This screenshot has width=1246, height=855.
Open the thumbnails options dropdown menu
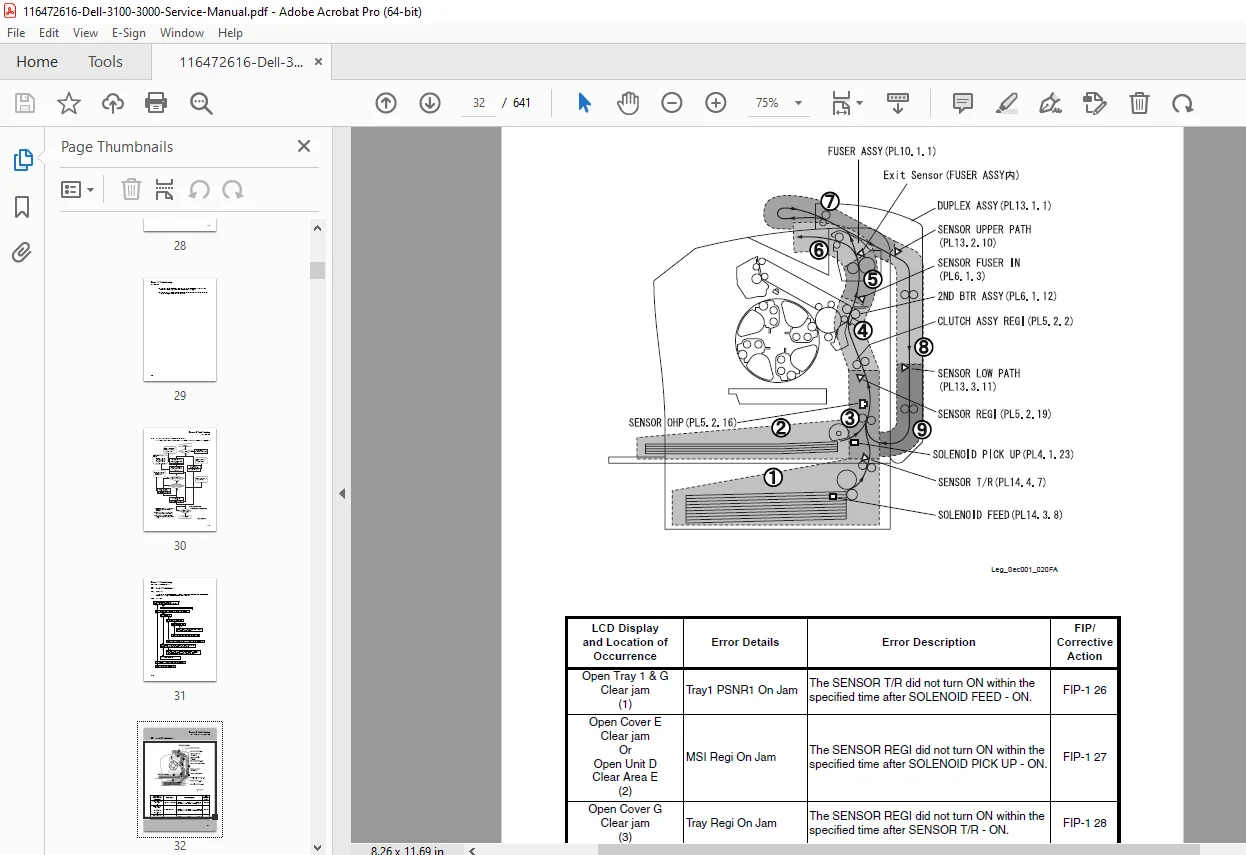click(x=78, y=189)
